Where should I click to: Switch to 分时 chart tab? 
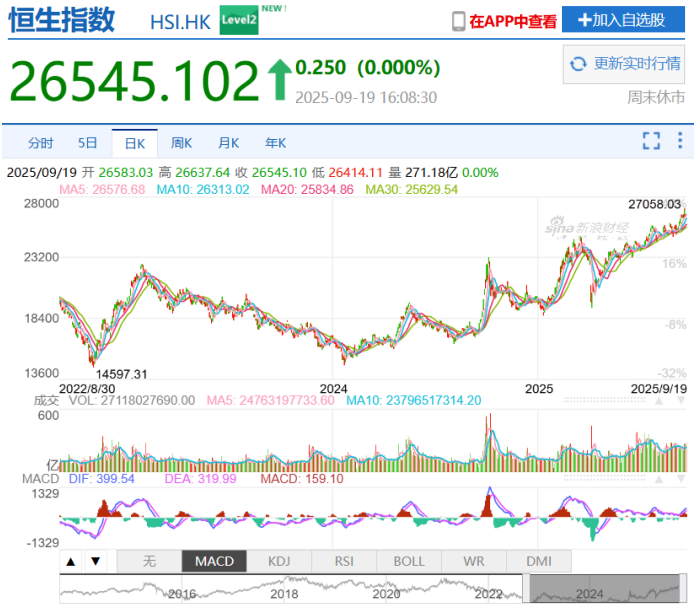(40, 142)
